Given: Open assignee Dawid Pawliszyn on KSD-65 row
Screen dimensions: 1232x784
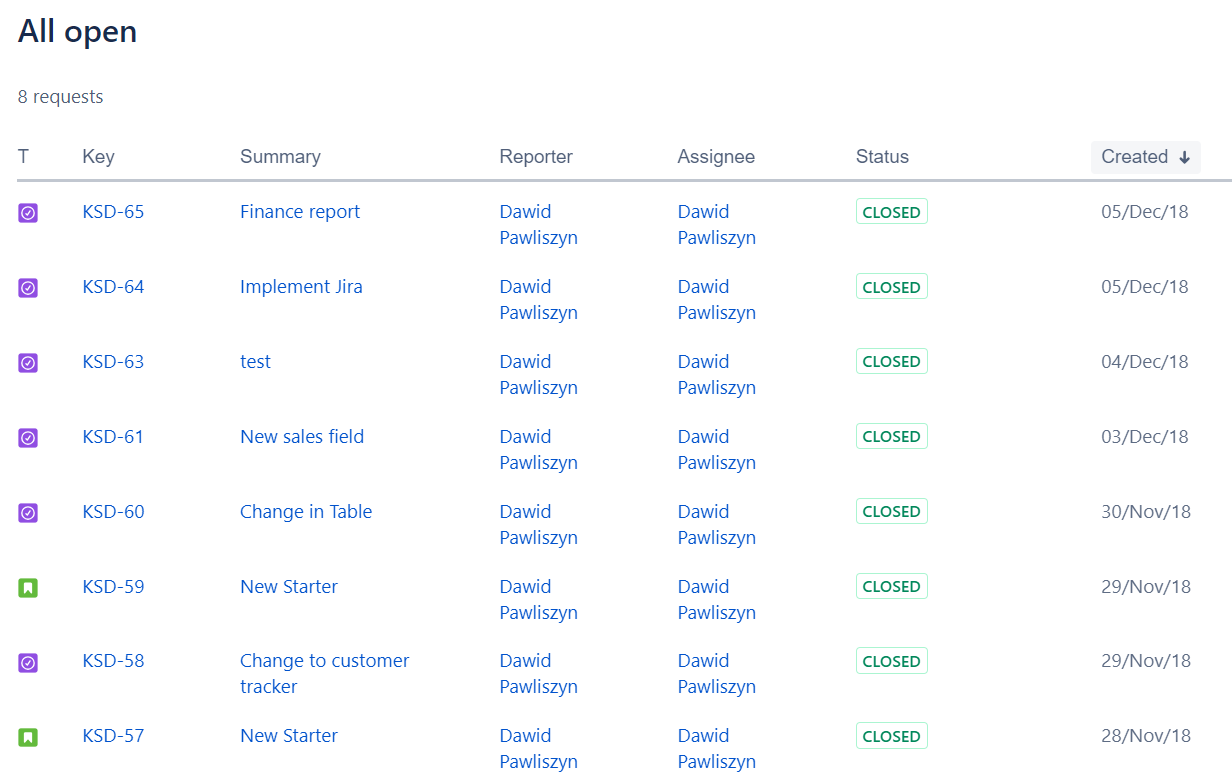Looking at the screenshot, I should pos(717,225).
